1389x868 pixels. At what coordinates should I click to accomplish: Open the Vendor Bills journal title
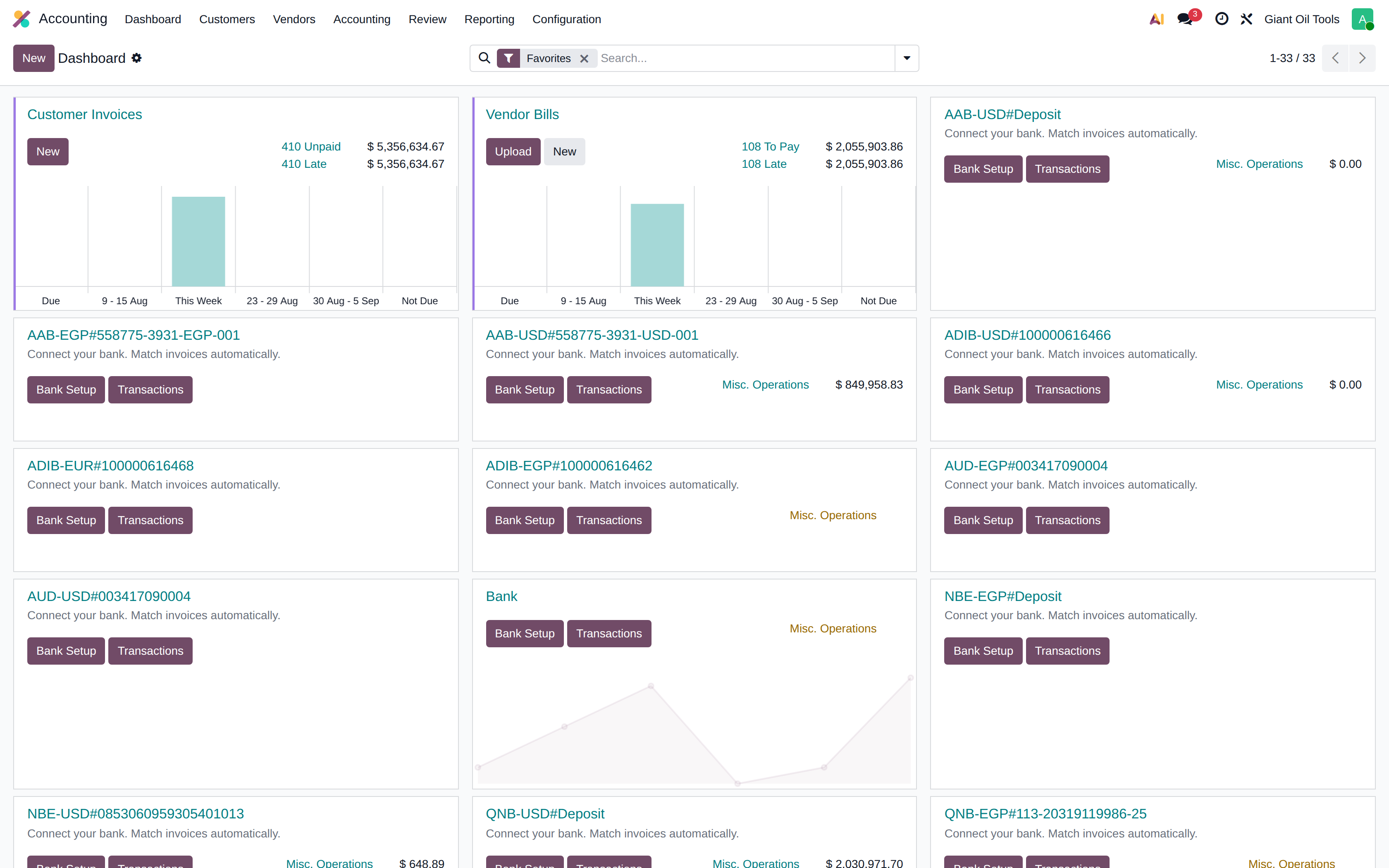pyautogui.click(x=522, y=114)
